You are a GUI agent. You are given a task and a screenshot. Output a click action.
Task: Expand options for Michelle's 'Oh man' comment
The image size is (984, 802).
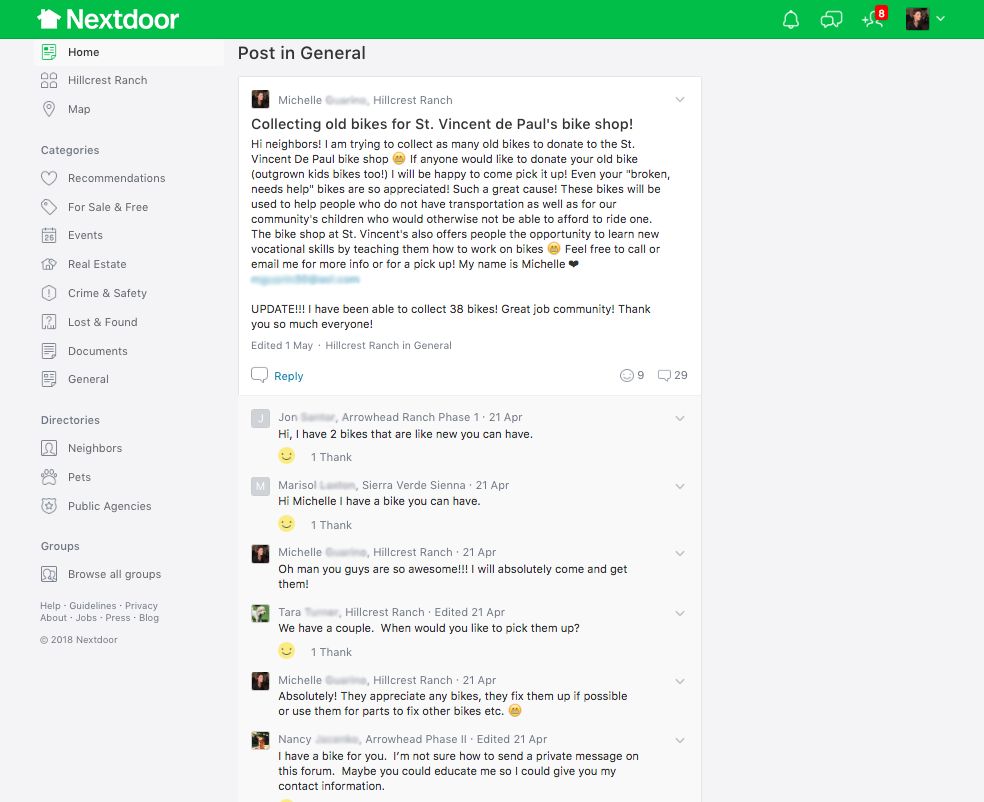click(x=680, y=553)
